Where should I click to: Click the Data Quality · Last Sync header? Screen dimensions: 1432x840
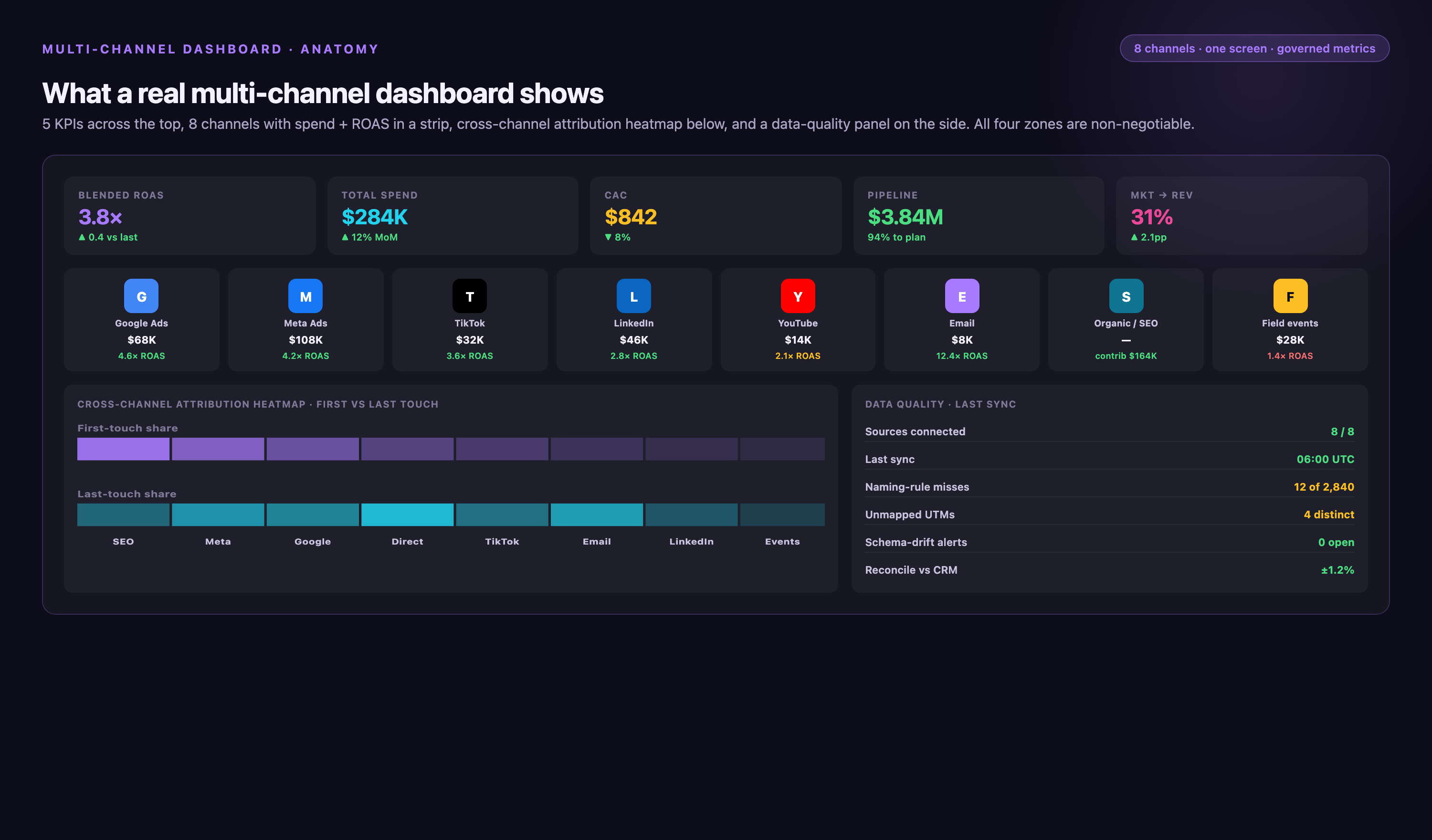(x=940, y=404)
